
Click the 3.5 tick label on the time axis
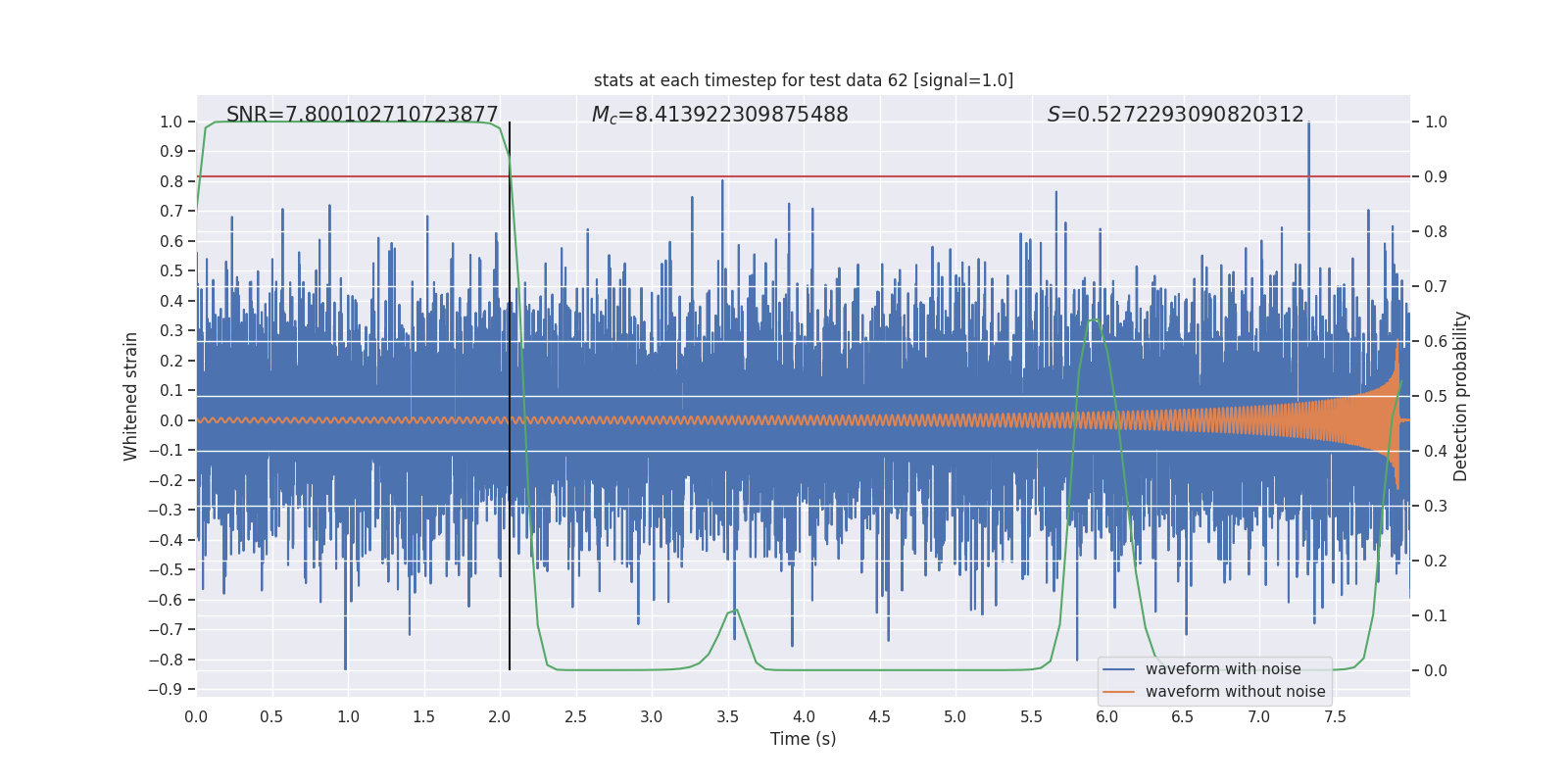727,716
